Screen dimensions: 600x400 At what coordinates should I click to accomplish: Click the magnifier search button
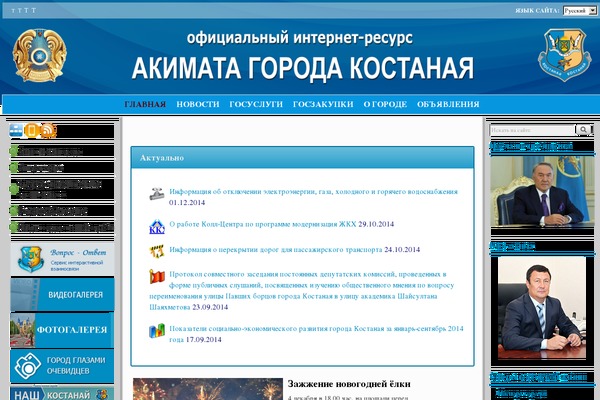click(583, 130)
